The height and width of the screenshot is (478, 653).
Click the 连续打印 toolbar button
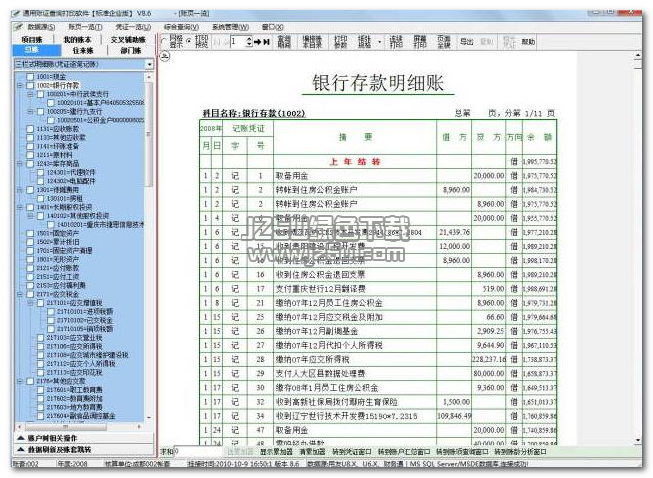[396, 42]
